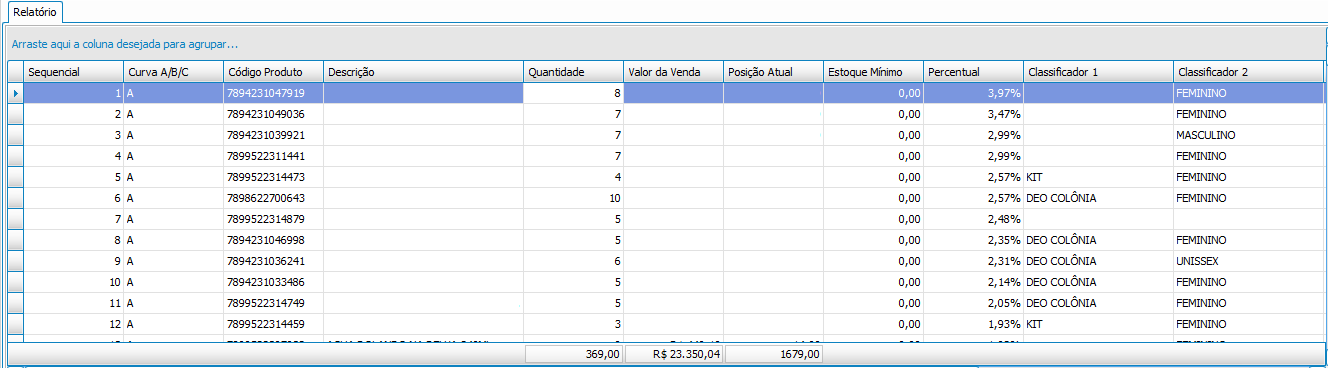Select product code 7899522314749
The image size is (1328, 369).
[x=274, y=303]
